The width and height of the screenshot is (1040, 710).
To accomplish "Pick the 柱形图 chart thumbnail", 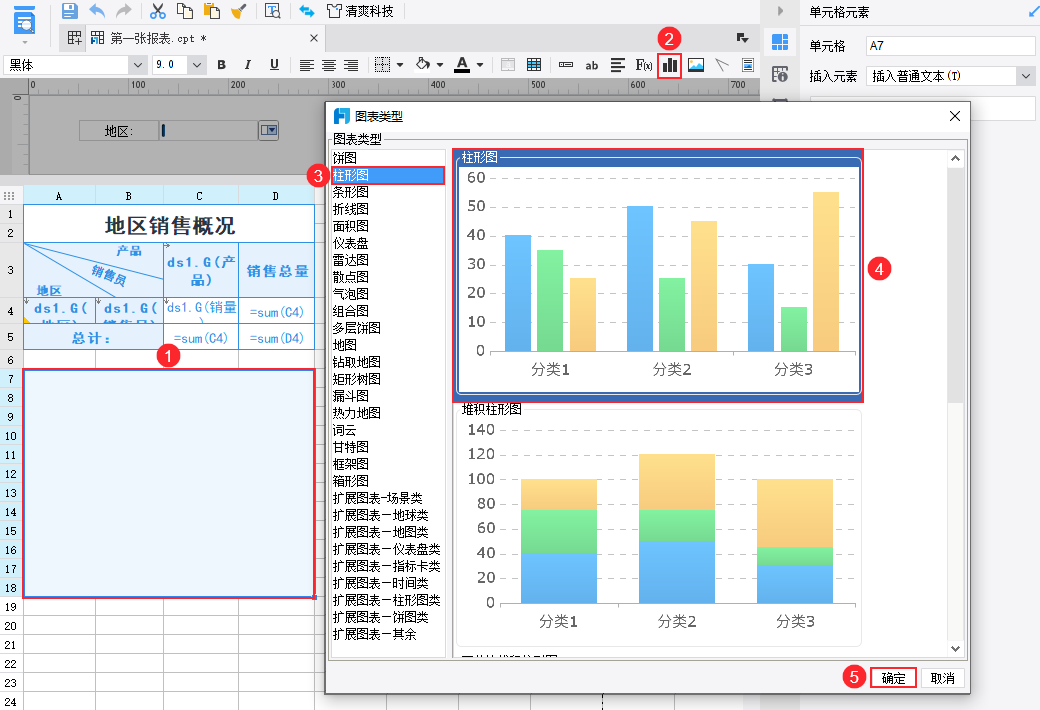I will click(x=659, y=275).
